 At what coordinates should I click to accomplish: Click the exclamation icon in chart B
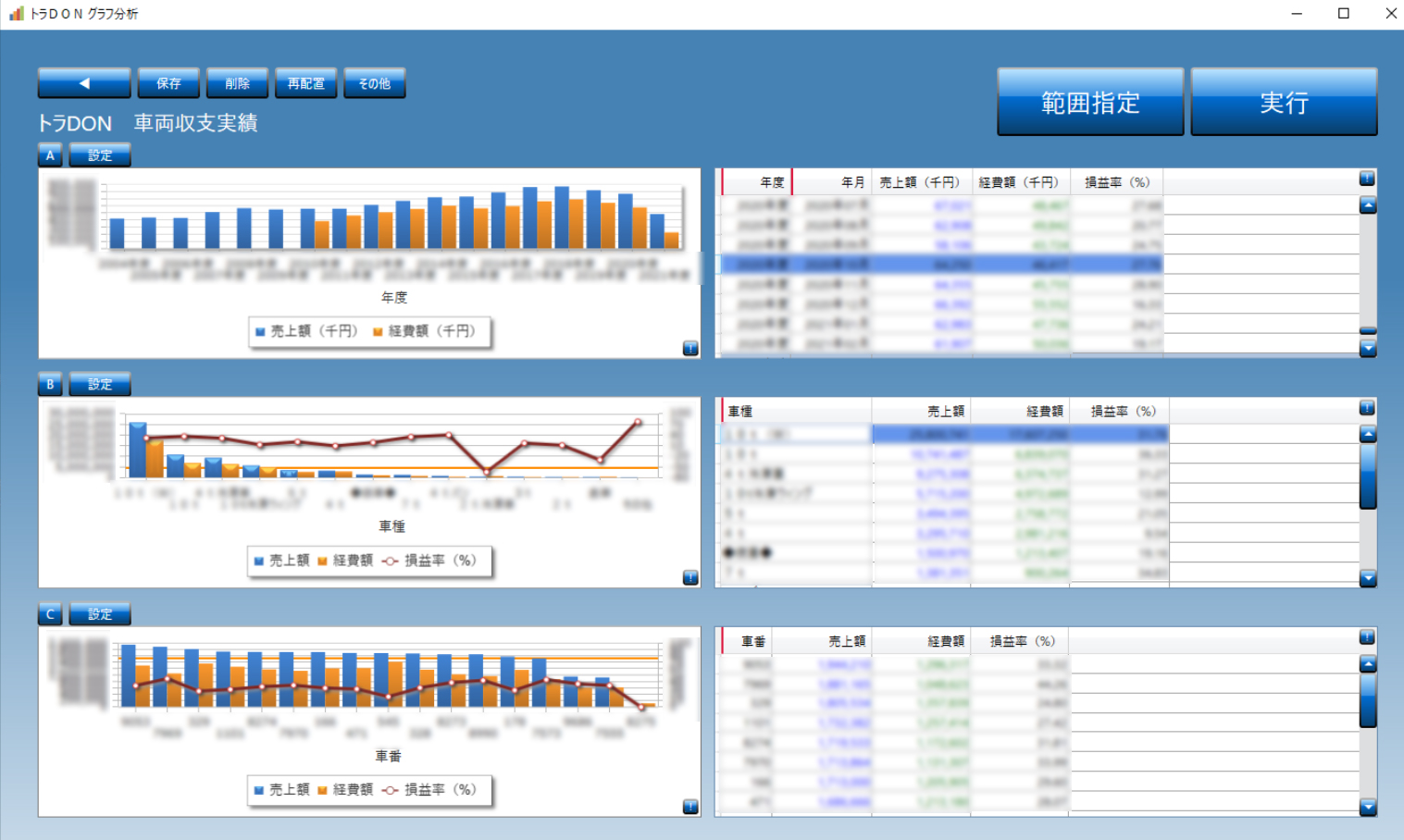tap(690, 578)
